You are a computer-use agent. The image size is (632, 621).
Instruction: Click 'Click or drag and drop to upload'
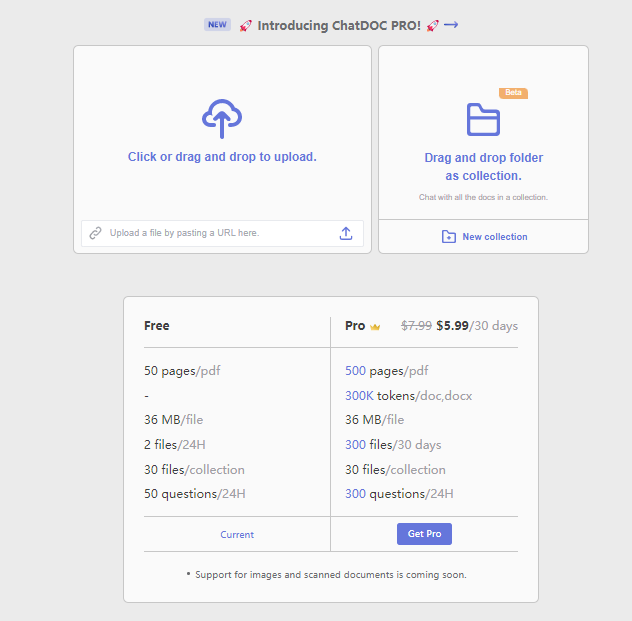(x=222, y=157)
